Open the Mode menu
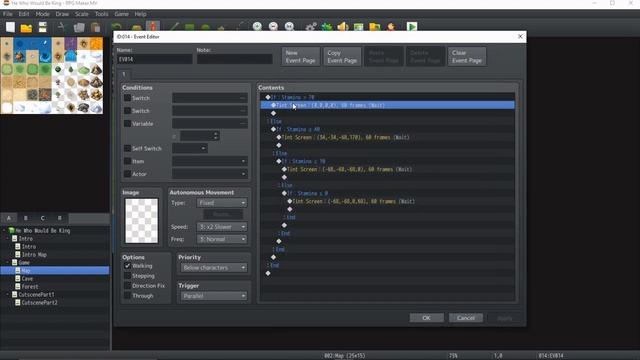This screenshot has width=640, height=360. pos(42,14)
